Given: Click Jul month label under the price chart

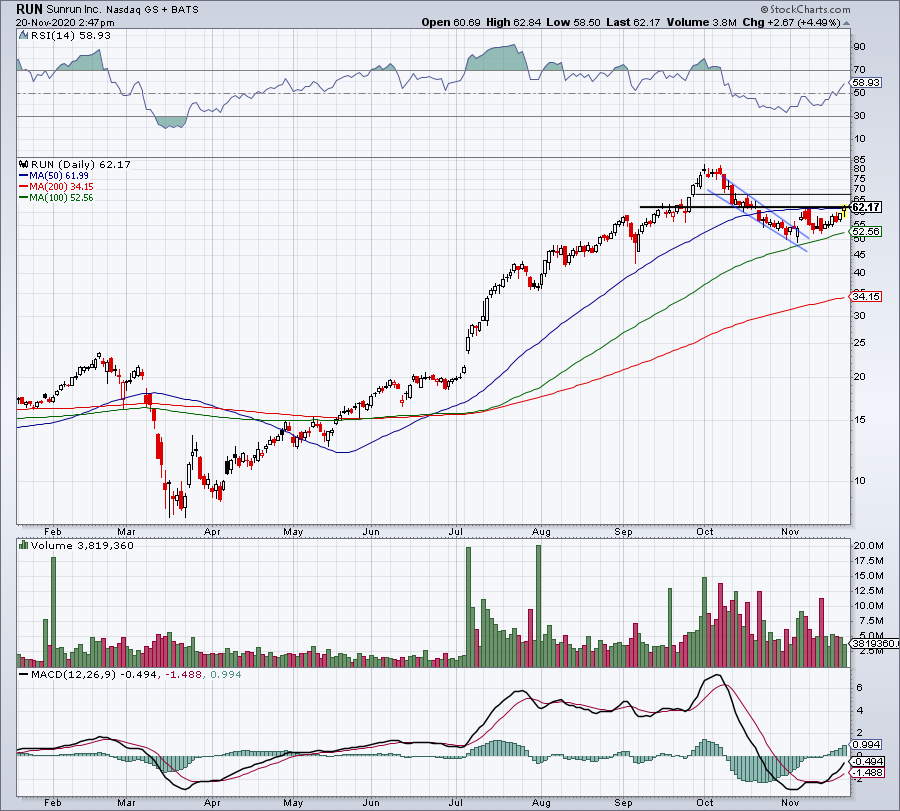Looking at the screenshot, I should [456, 532].
